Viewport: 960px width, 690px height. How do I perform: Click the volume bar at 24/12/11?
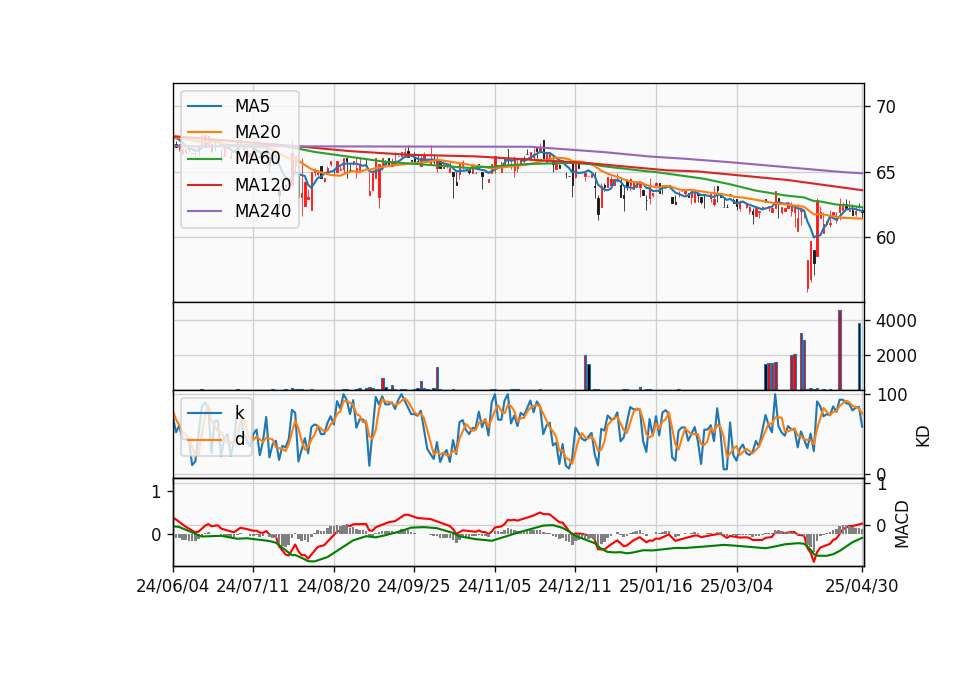586,372
